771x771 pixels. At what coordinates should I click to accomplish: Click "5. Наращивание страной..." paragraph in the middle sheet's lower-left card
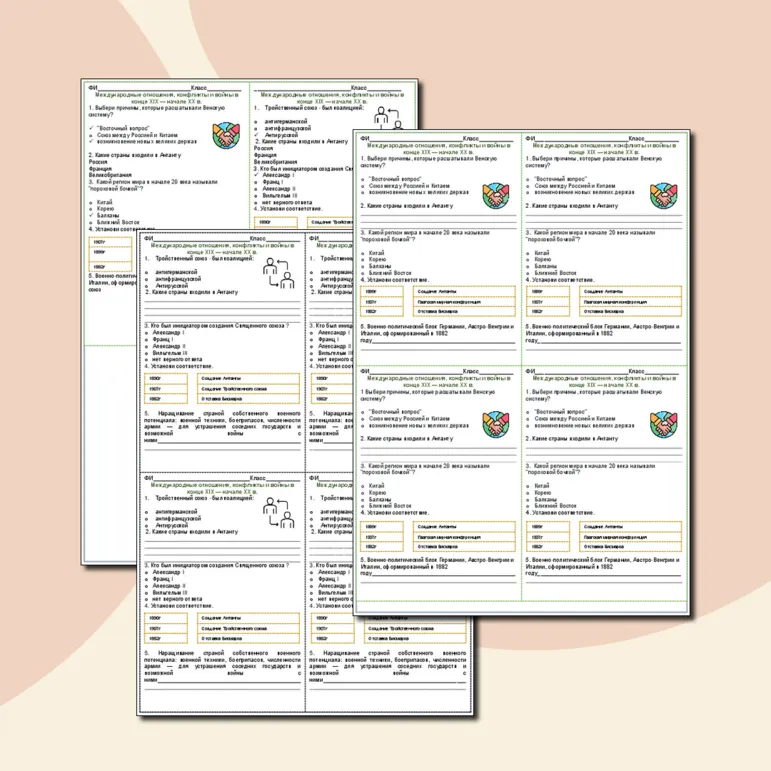click(x=222, y=666)
